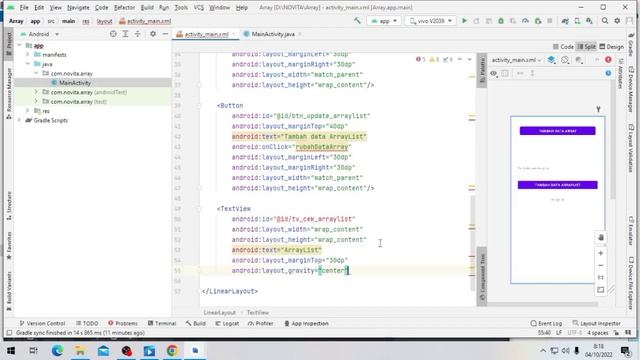Zoom in the layout preview with plus icon

(x=601, y=253)
